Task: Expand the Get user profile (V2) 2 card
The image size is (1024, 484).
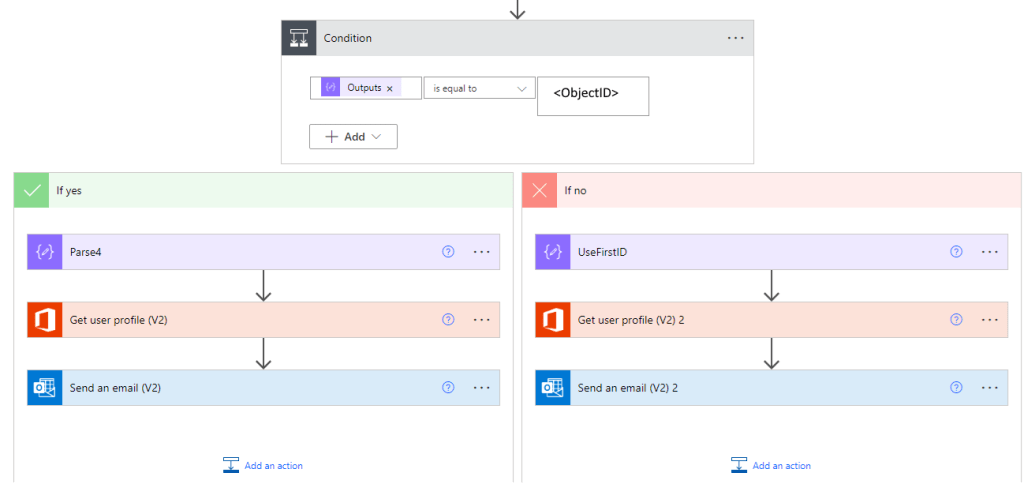Action: coord(771,319)
